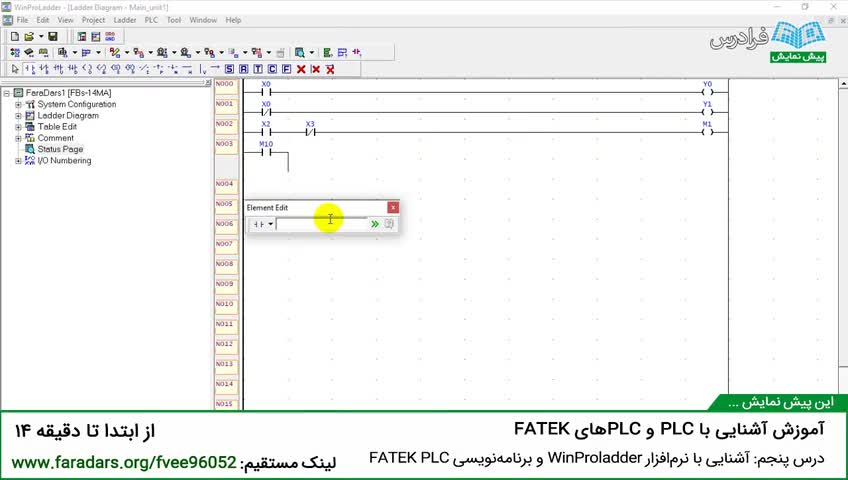Select the vertical short line tool
This screenshot has height=480, width=848.
coord(202,69)
